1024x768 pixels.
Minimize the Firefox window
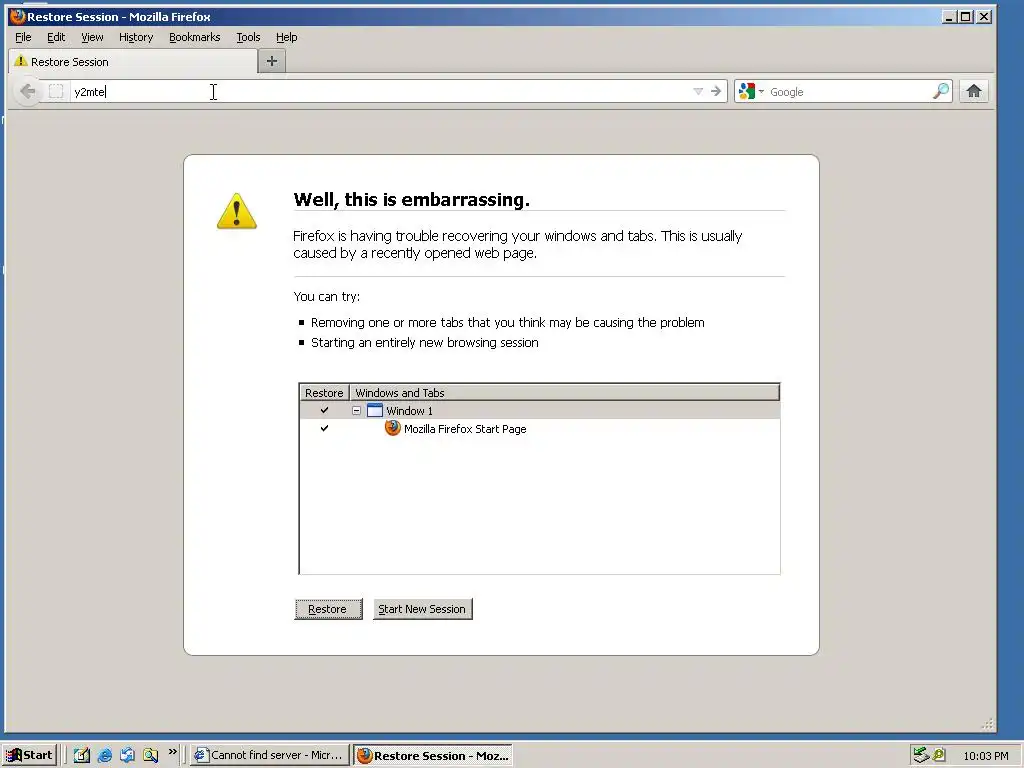coord(949,16)
